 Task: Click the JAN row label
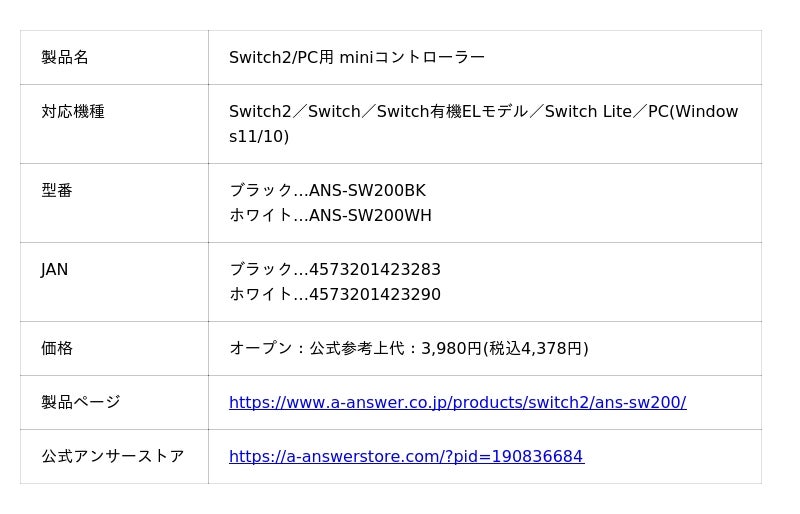[55, 269]
